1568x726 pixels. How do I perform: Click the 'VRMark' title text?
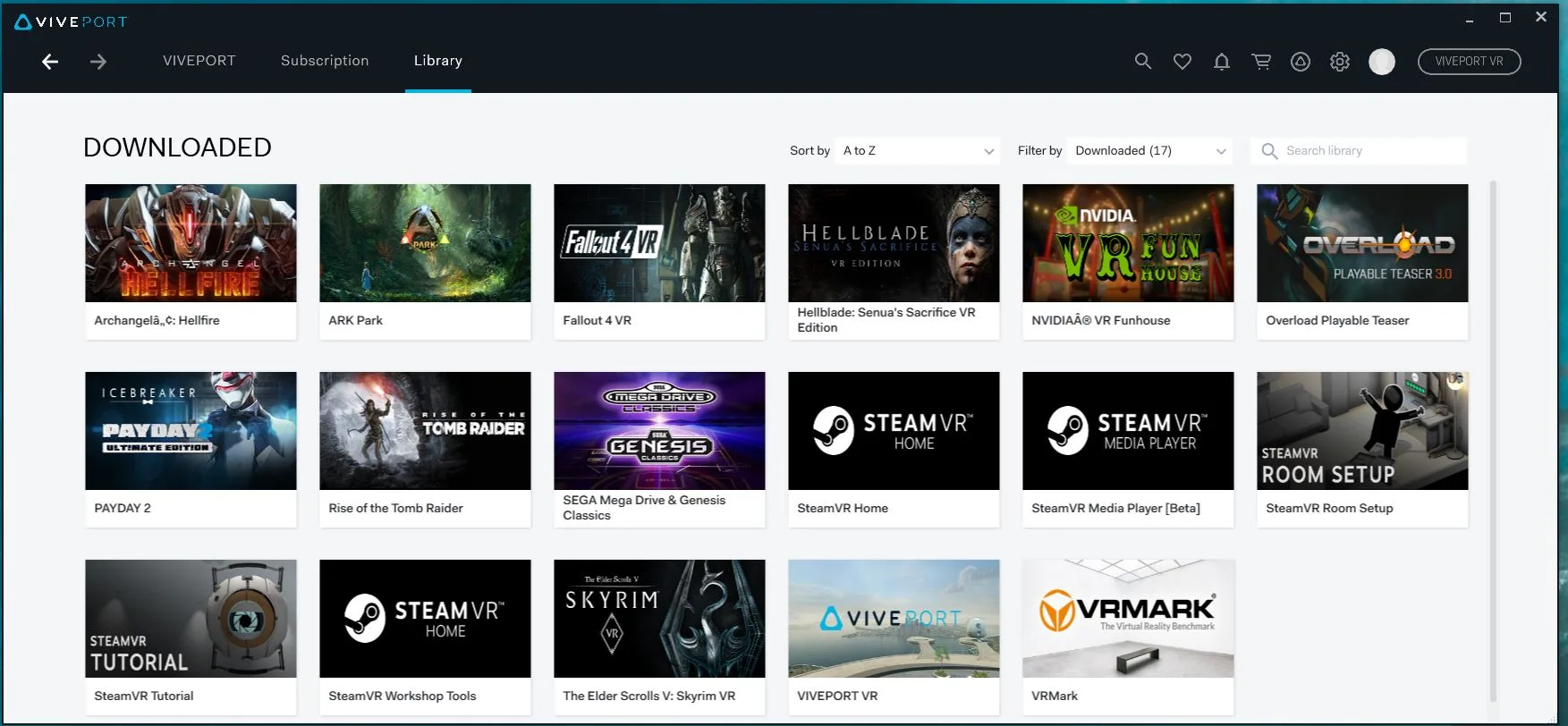pyautogui.click(x=1055, y=696)
